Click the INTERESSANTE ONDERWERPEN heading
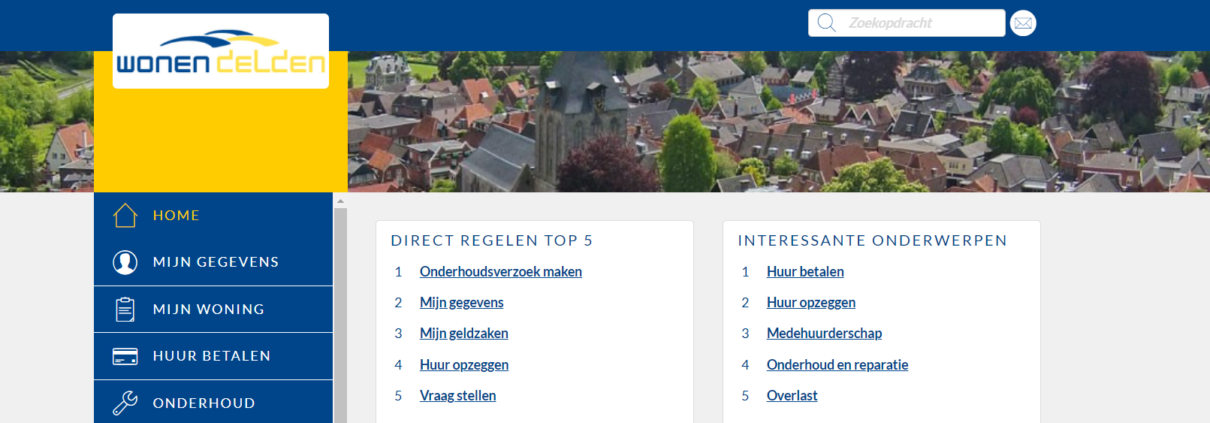1210x423 pixels. [x=872, y=240]
